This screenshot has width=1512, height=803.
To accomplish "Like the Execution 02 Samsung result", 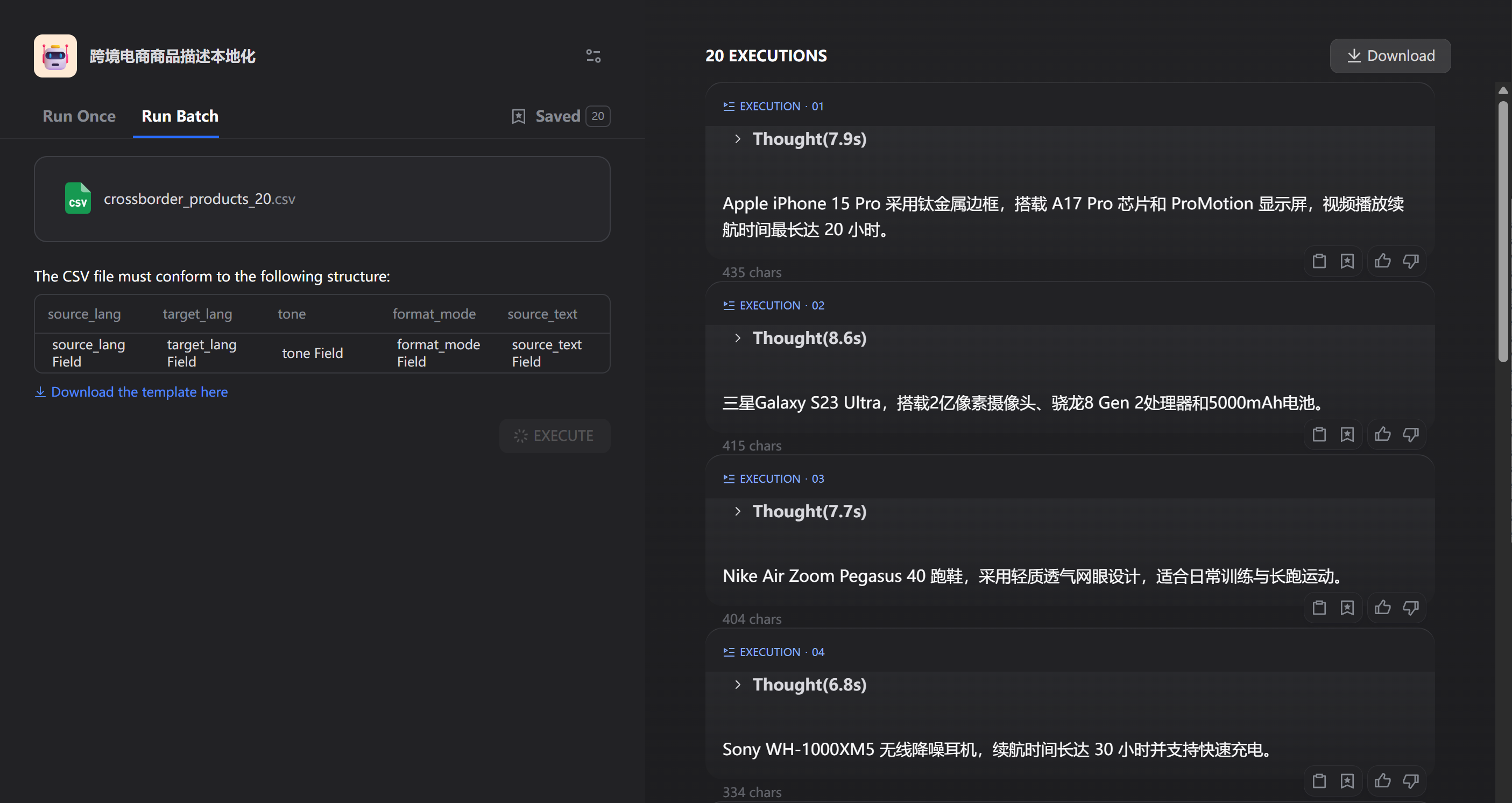I will pos(1382,434).
